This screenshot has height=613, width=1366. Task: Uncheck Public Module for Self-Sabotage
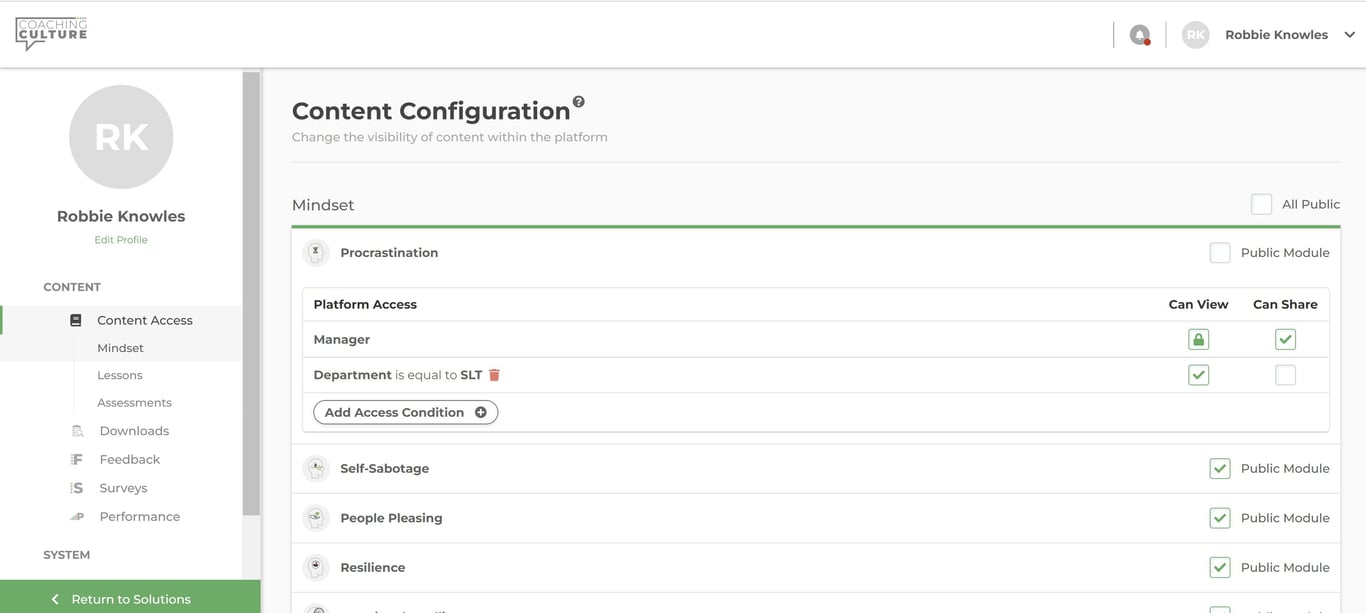1219,468
